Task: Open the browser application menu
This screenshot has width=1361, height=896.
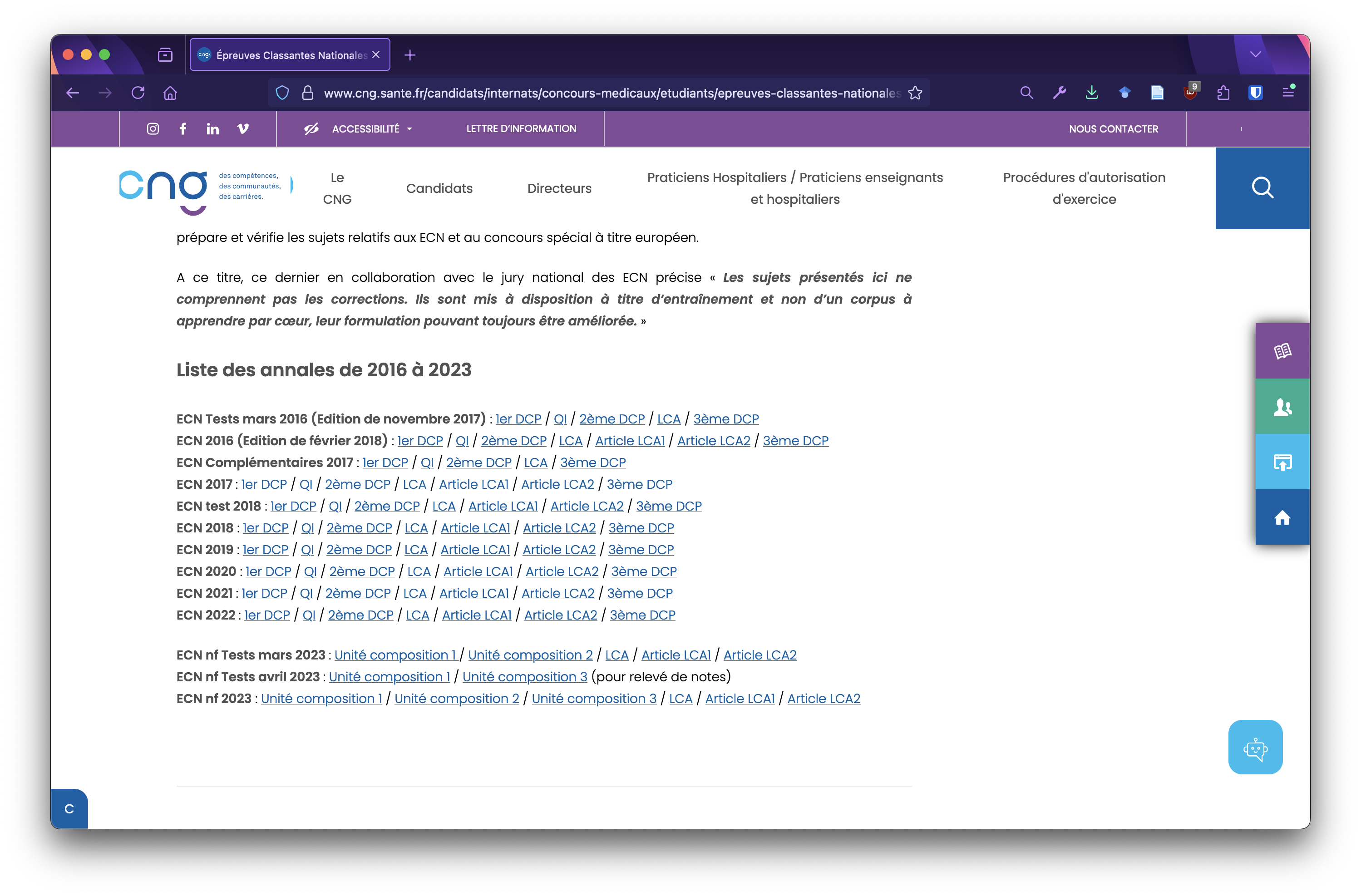Action: (1288, 92)
